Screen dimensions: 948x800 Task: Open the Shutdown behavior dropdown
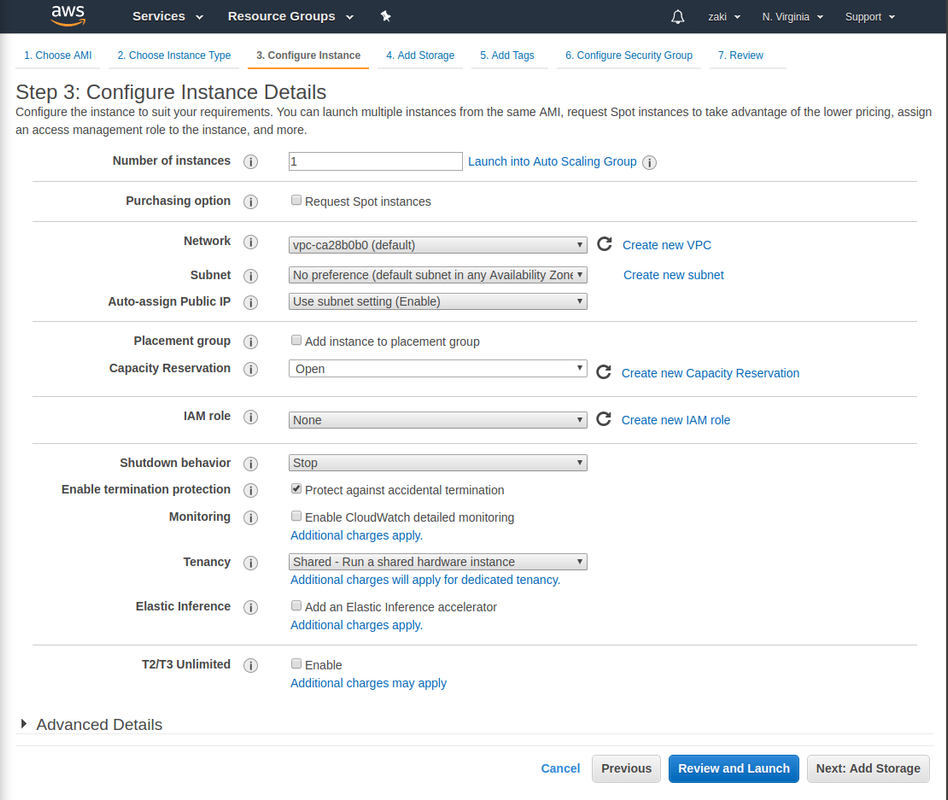point(438,463)
